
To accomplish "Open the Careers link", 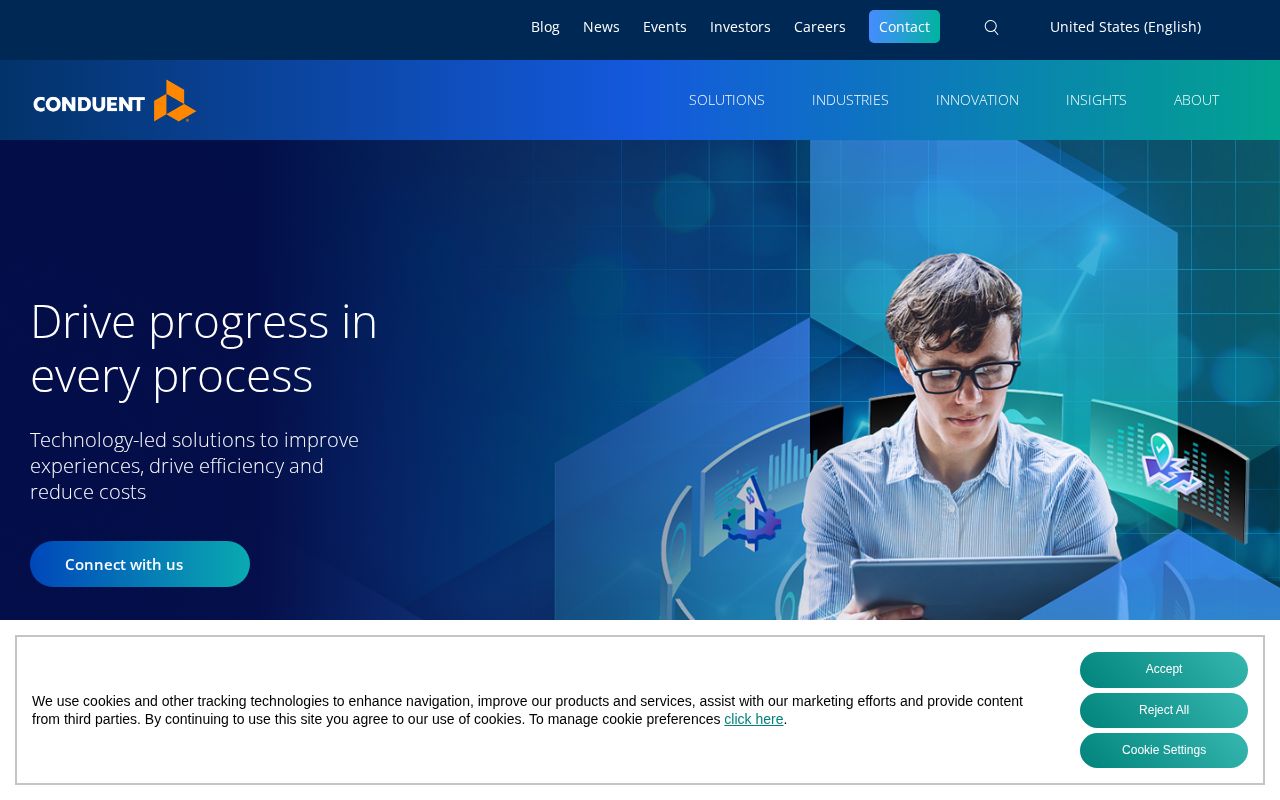I will pyautogui.click(x=820, y=27).
